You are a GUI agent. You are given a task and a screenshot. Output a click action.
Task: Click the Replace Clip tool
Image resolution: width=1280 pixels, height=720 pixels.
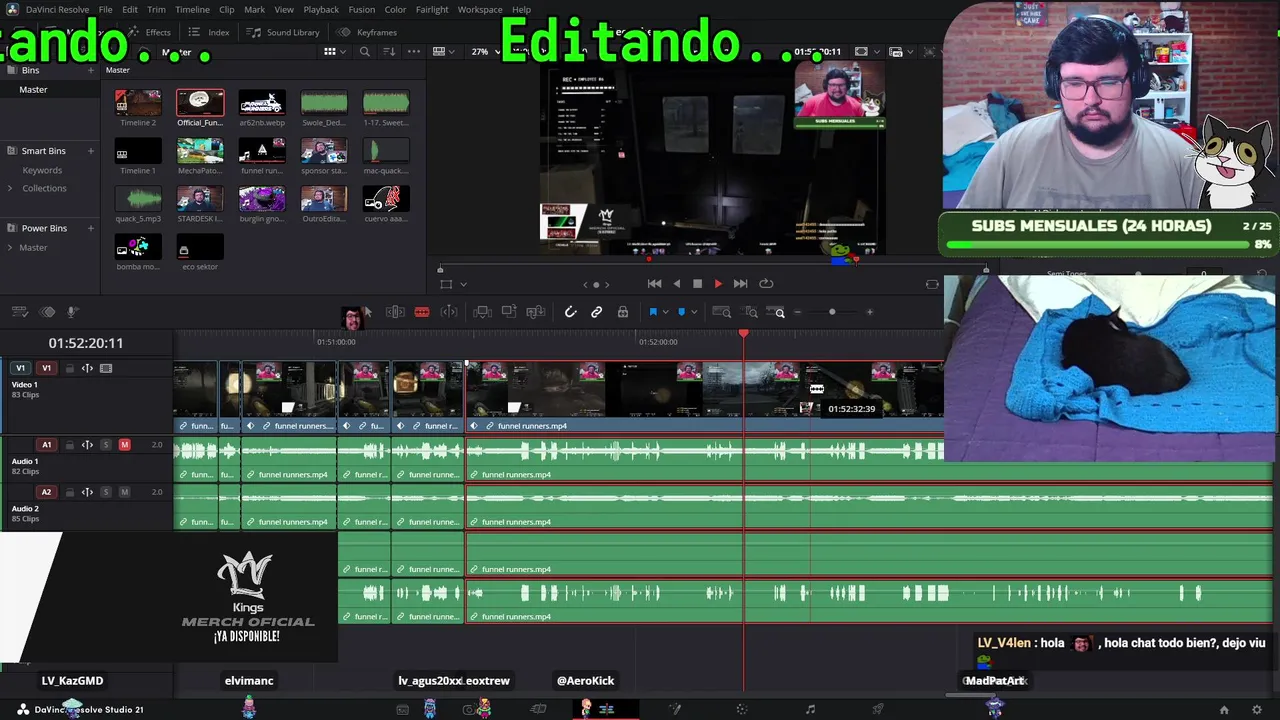click(536, 312)
